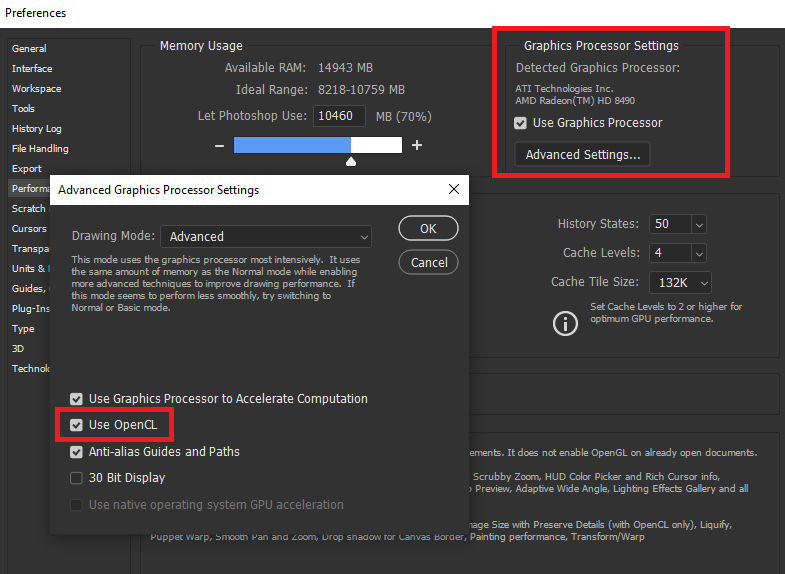Click the minus icon of the memory slider
The width and height of the screenshot is (785, 574).
click(219, 146)
